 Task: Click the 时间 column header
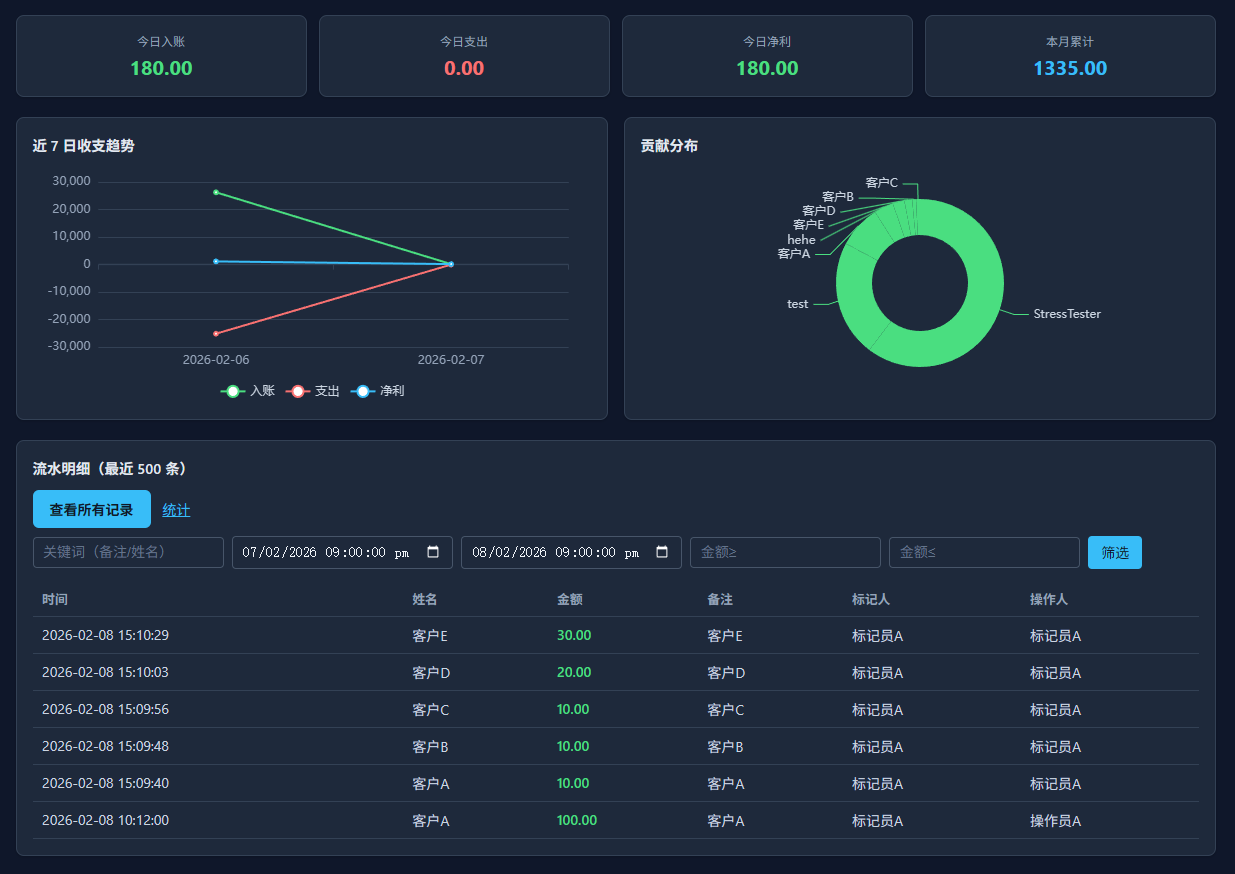[x=55, y=599]
